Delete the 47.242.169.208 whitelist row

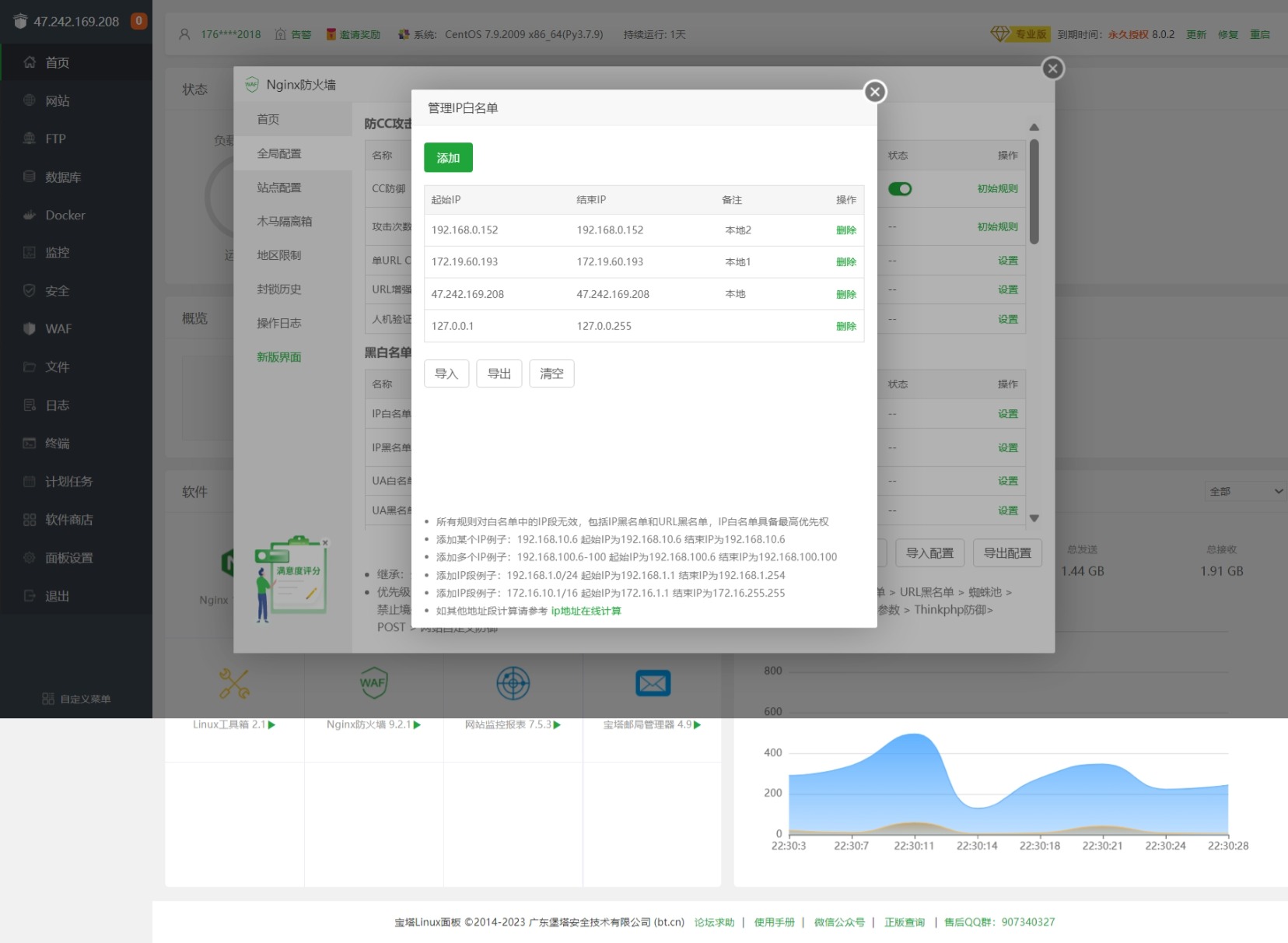click(846, 294)
